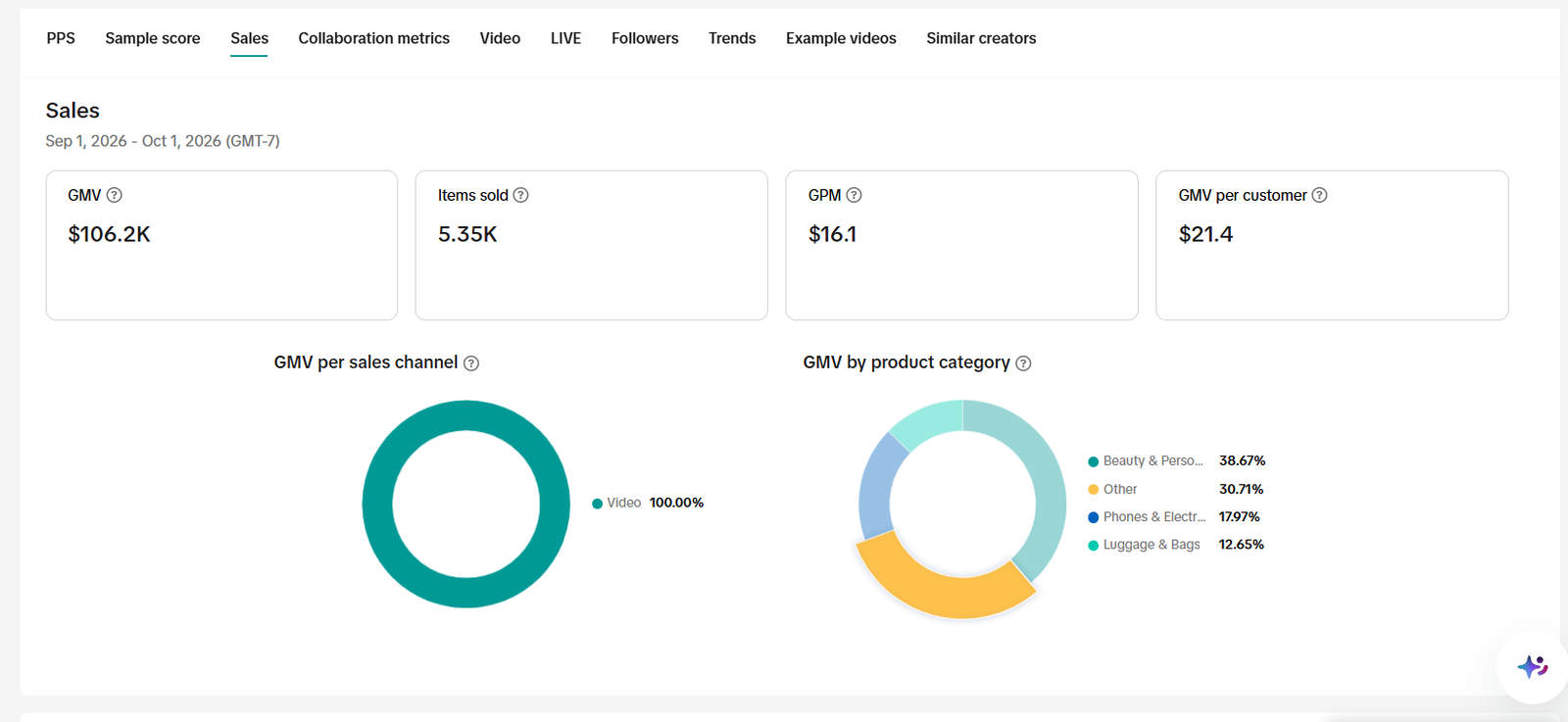
Task: View the Trends tab
Action: [x=732, y=38]
